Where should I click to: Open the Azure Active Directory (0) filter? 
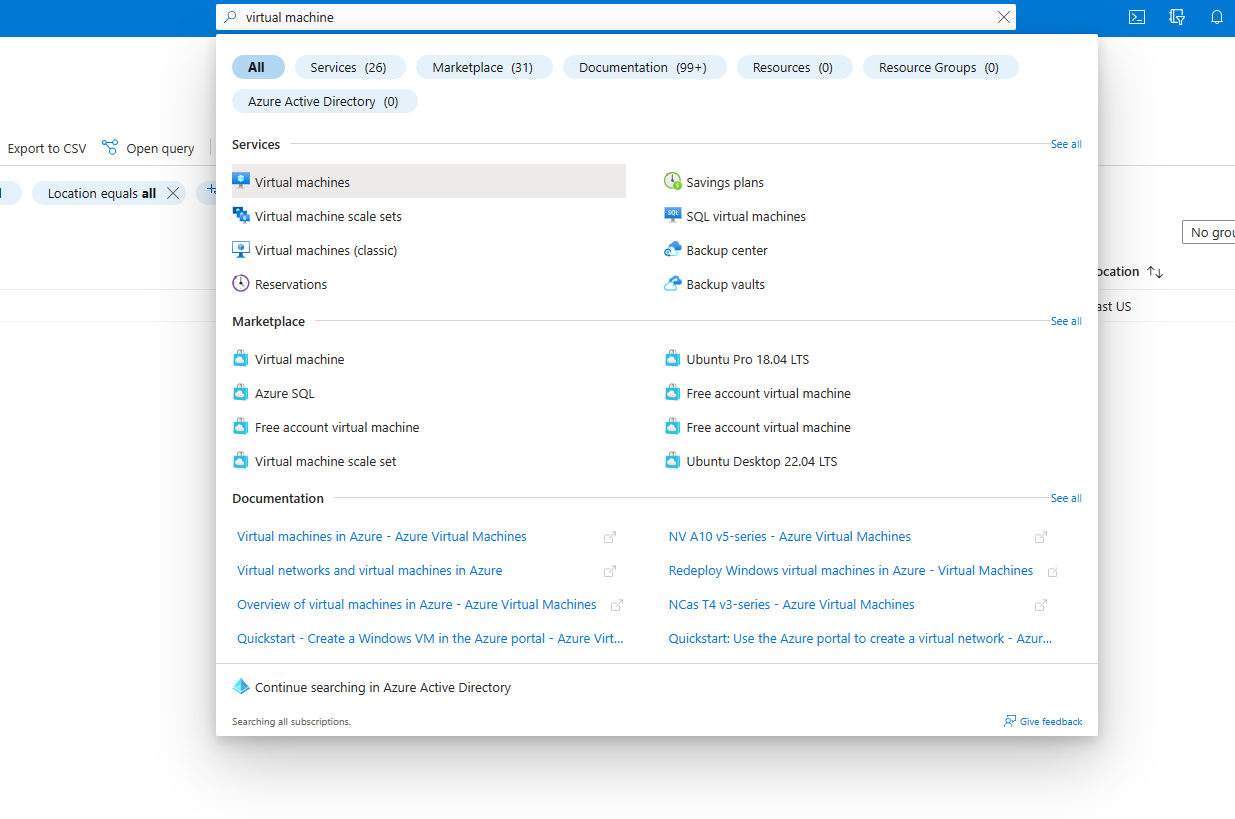click(324, 100)
